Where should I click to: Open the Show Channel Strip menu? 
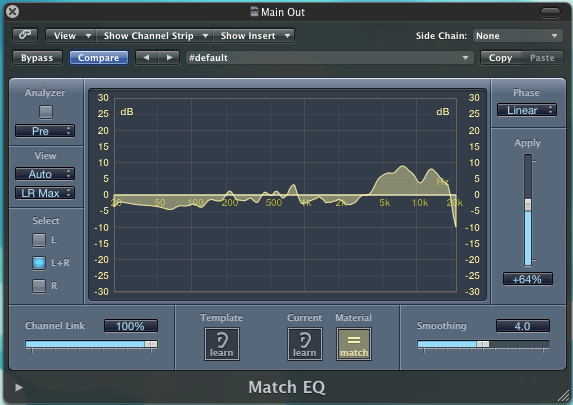point(155,36)
